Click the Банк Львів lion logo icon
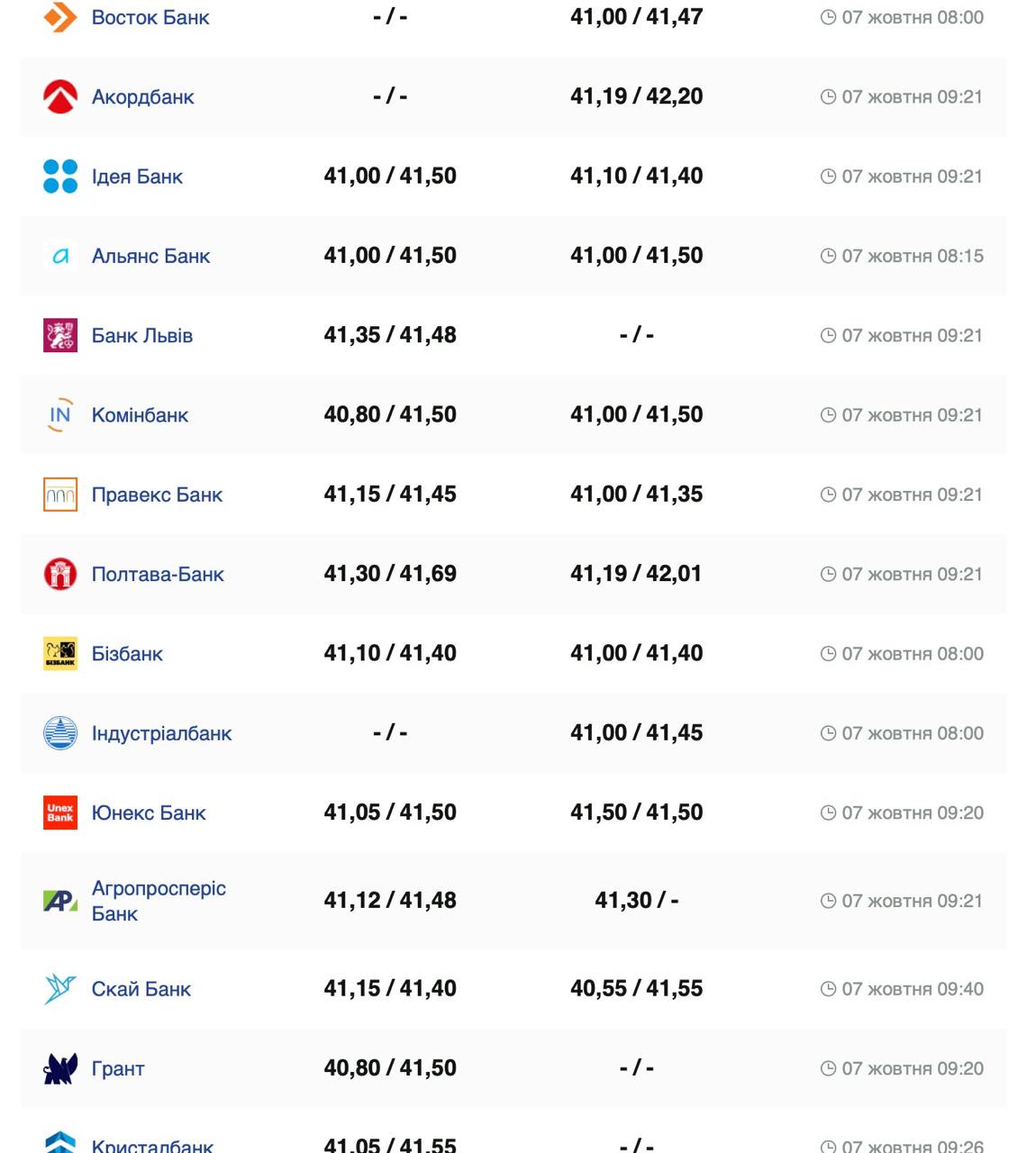The height and width of the screenshot is (1153, 1036). tap(60, 335)
